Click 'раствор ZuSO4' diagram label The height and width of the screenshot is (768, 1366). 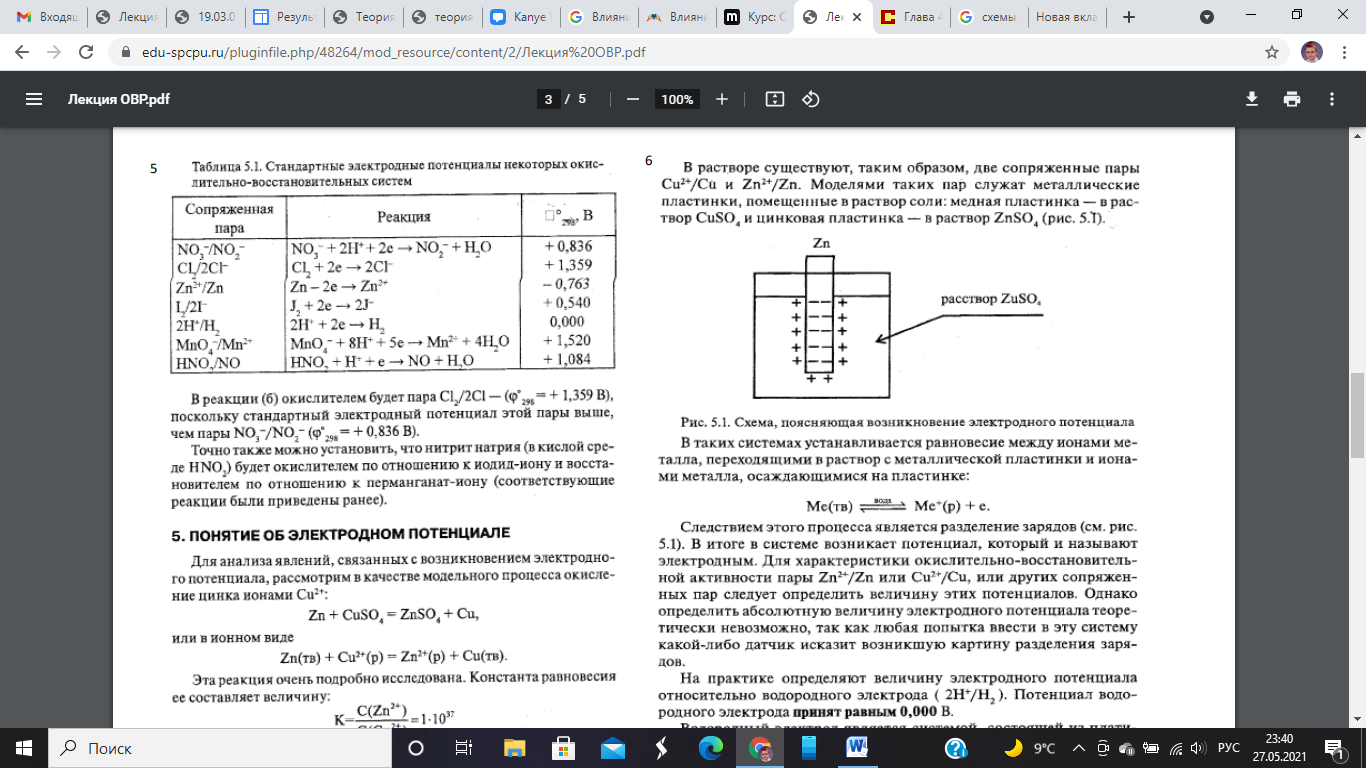(990, 299)
